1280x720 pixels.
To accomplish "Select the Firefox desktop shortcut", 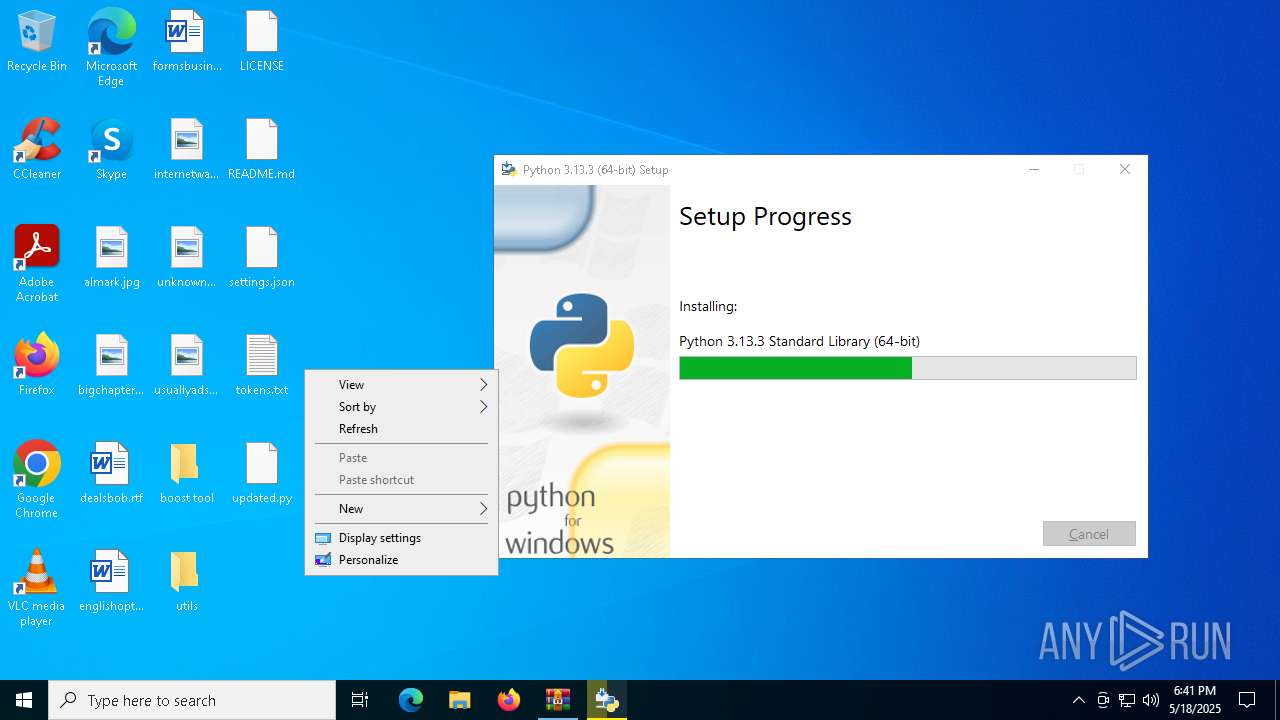I will point(37,366).
